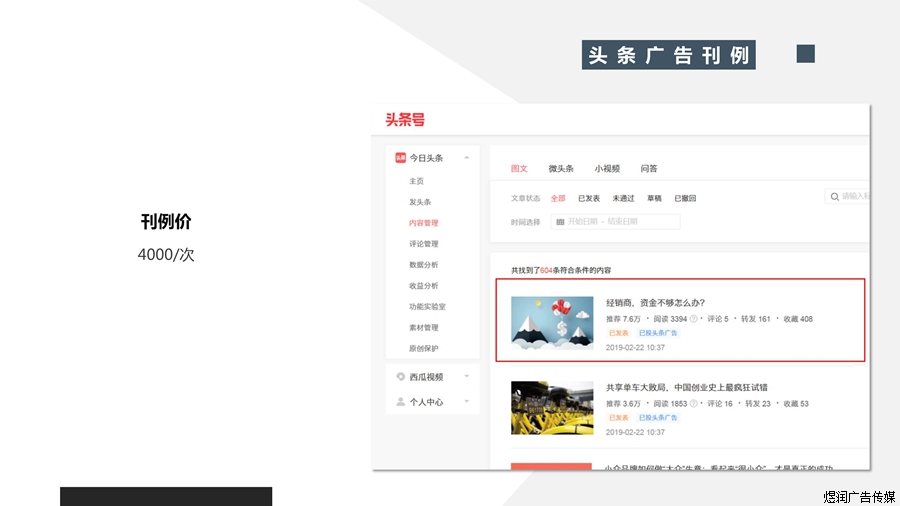The height and width of the screenshot is (506, 900).
Task: Click the 4000/次 price text
Action: (x=166, y=255)
